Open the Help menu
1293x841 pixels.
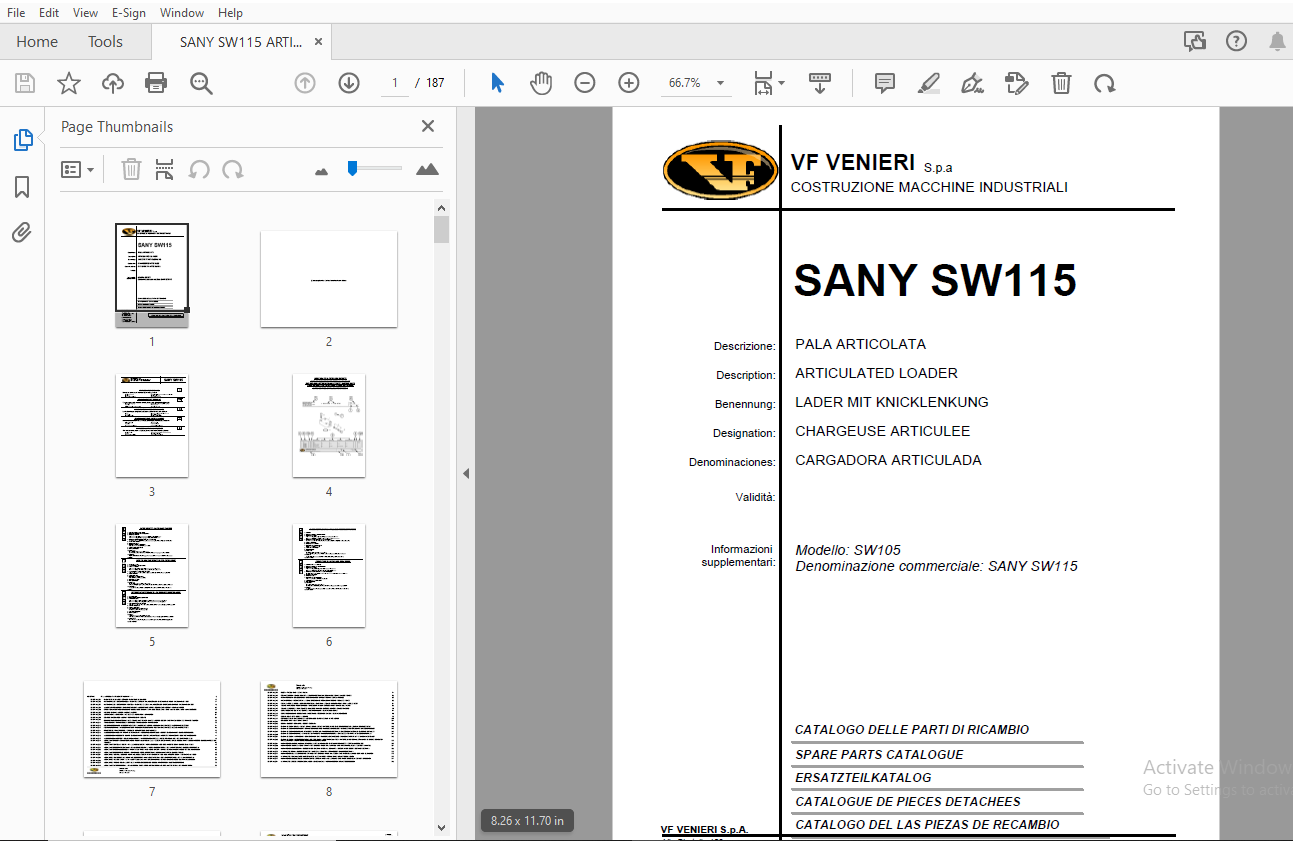click(230, 12)
